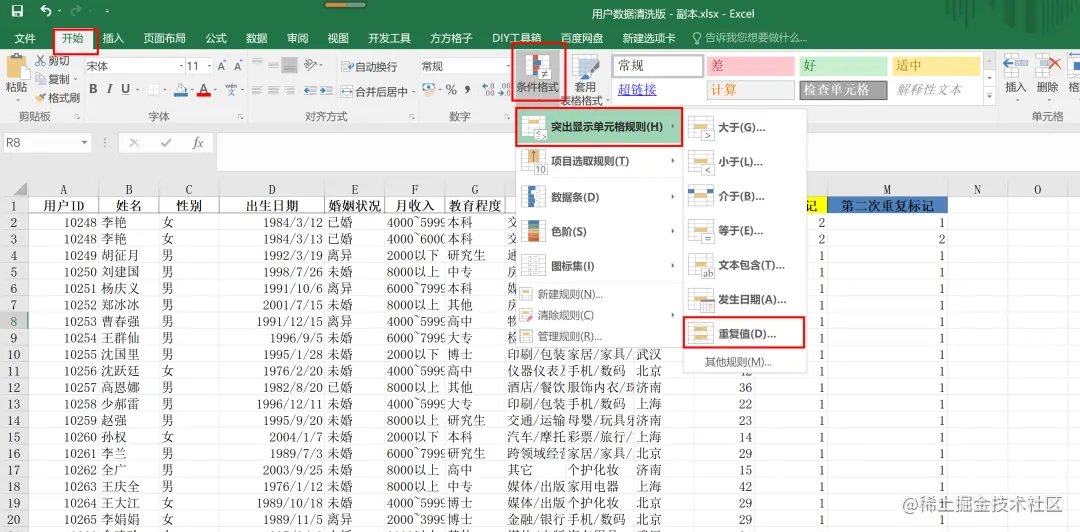Select cell containing 胡征月
This screenshot has width=1080, height=532.
click(x=129, y=256)
